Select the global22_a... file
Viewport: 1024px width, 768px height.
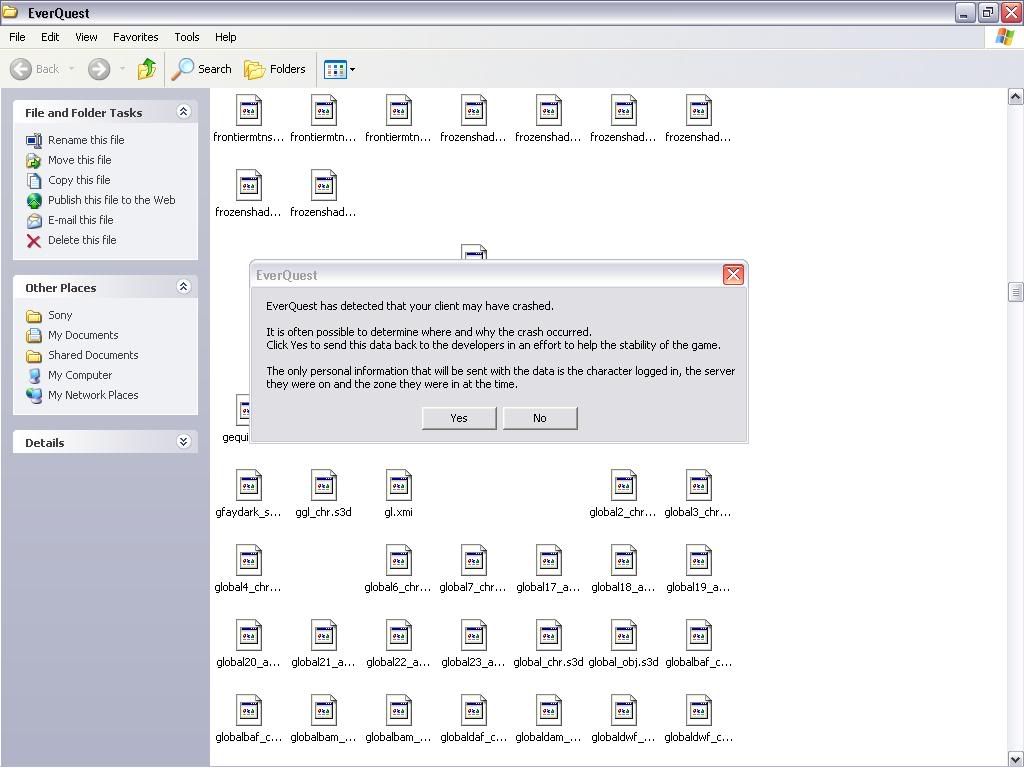(x=398, y=644)
